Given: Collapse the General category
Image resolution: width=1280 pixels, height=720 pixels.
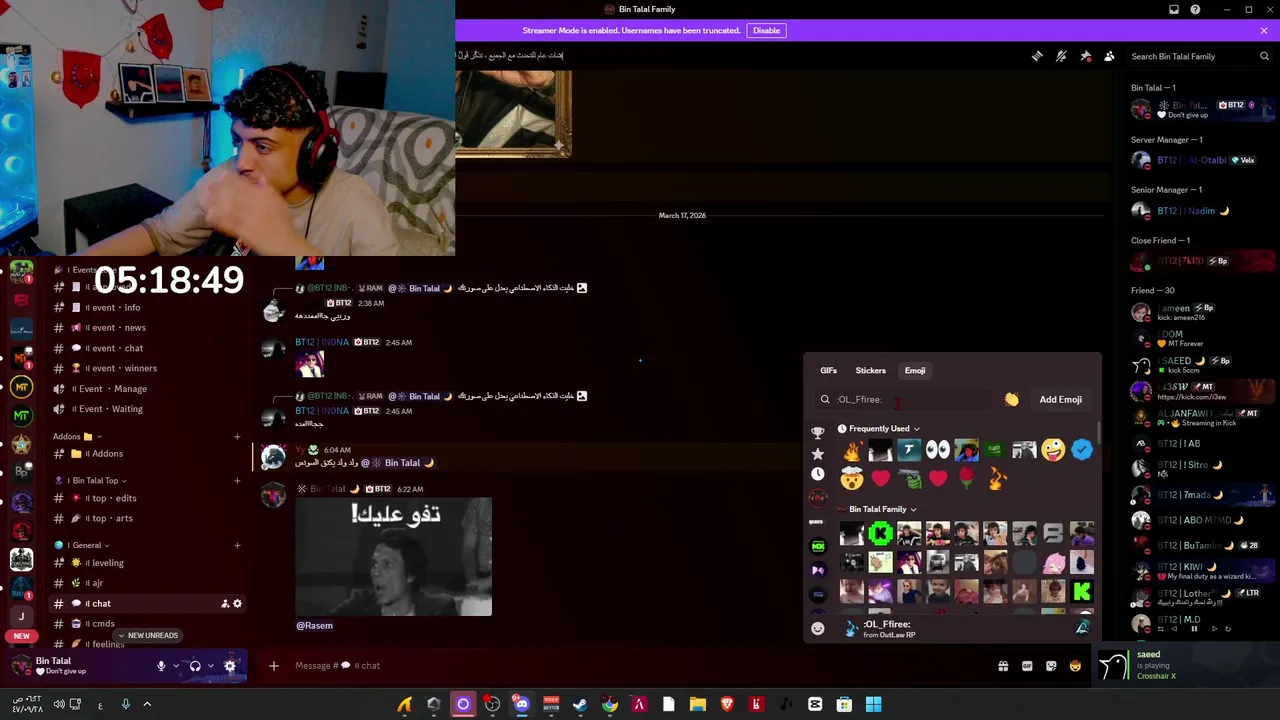Looking at the screenshot, I should [x=84, y=546].
